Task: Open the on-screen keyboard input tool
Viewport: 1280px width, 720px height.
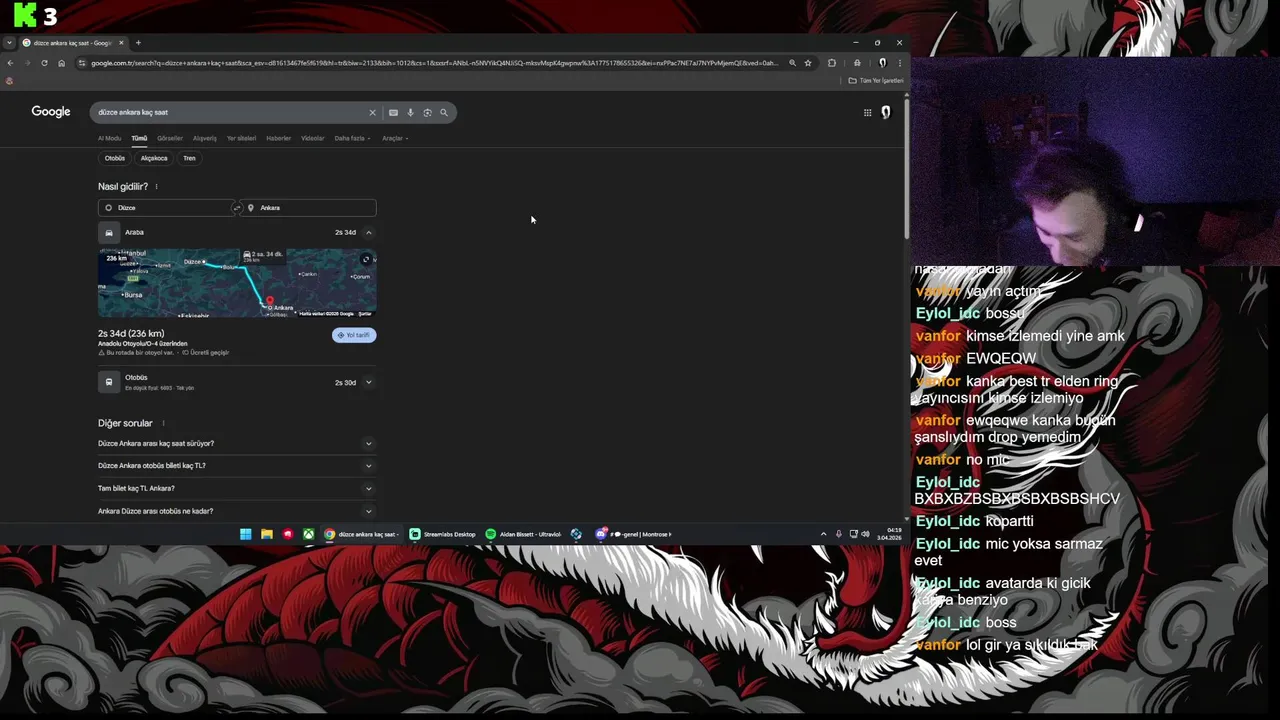Action: (x=393, y=112)
